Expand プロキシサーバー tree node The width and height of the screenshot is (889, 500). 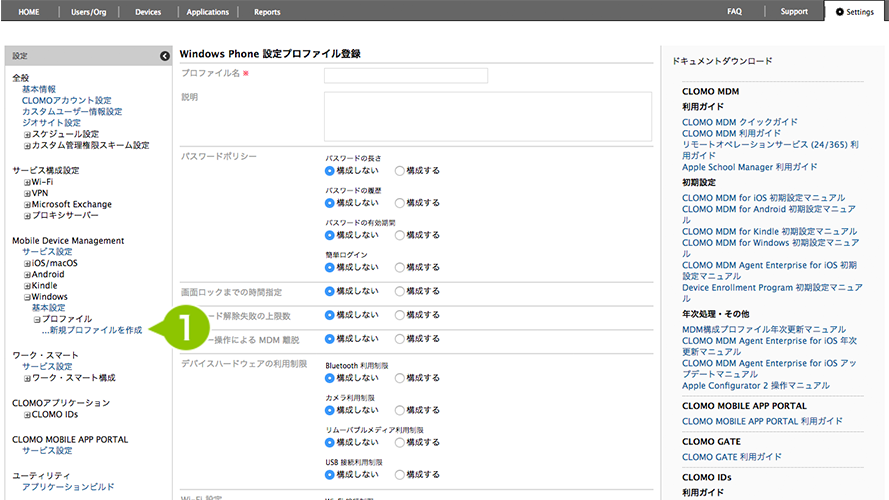(x=27, y=216)
